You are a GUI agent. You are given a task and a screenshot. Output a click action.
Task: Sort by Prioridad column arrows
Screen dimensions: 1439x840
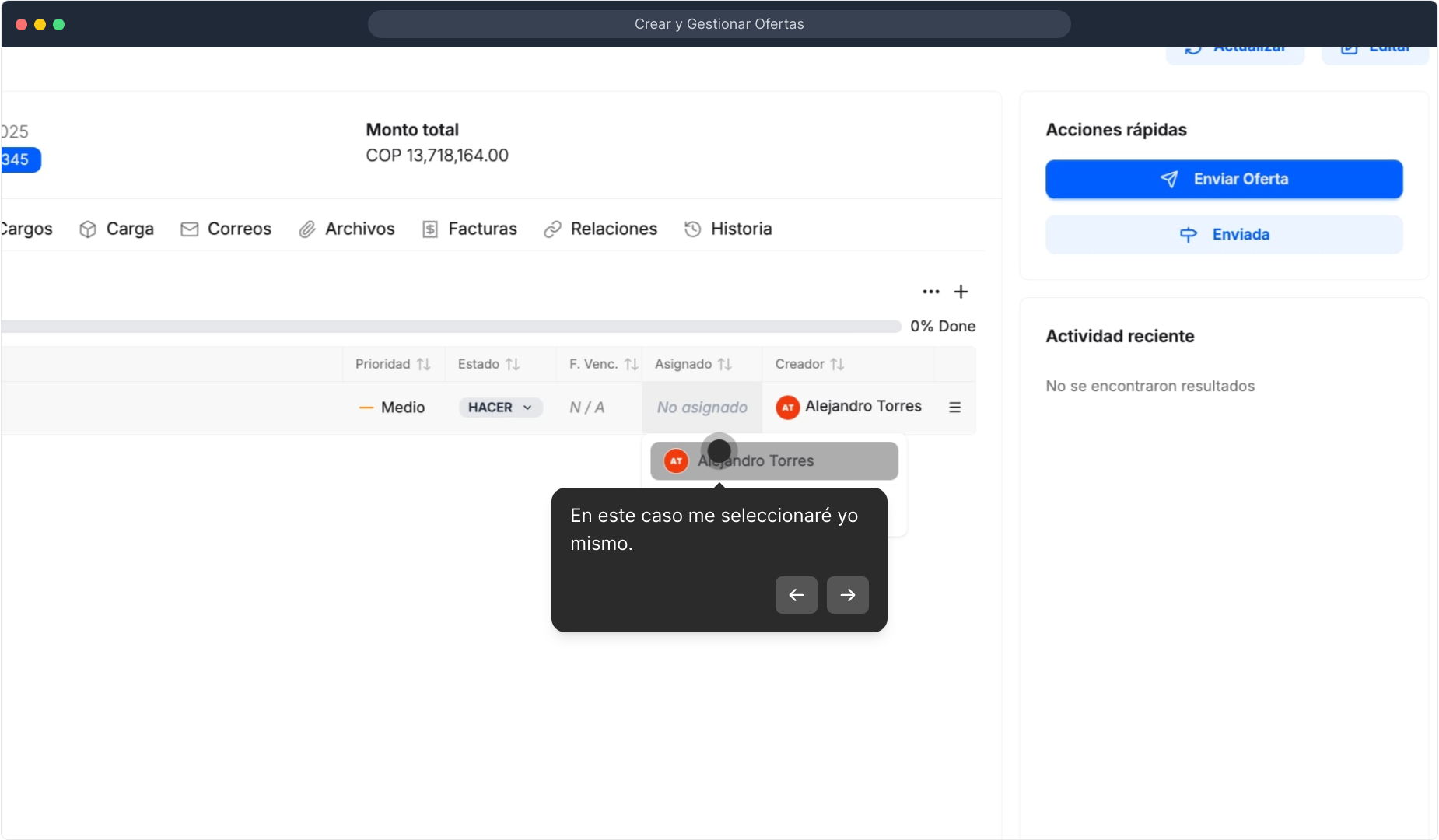tap(423, 364)
